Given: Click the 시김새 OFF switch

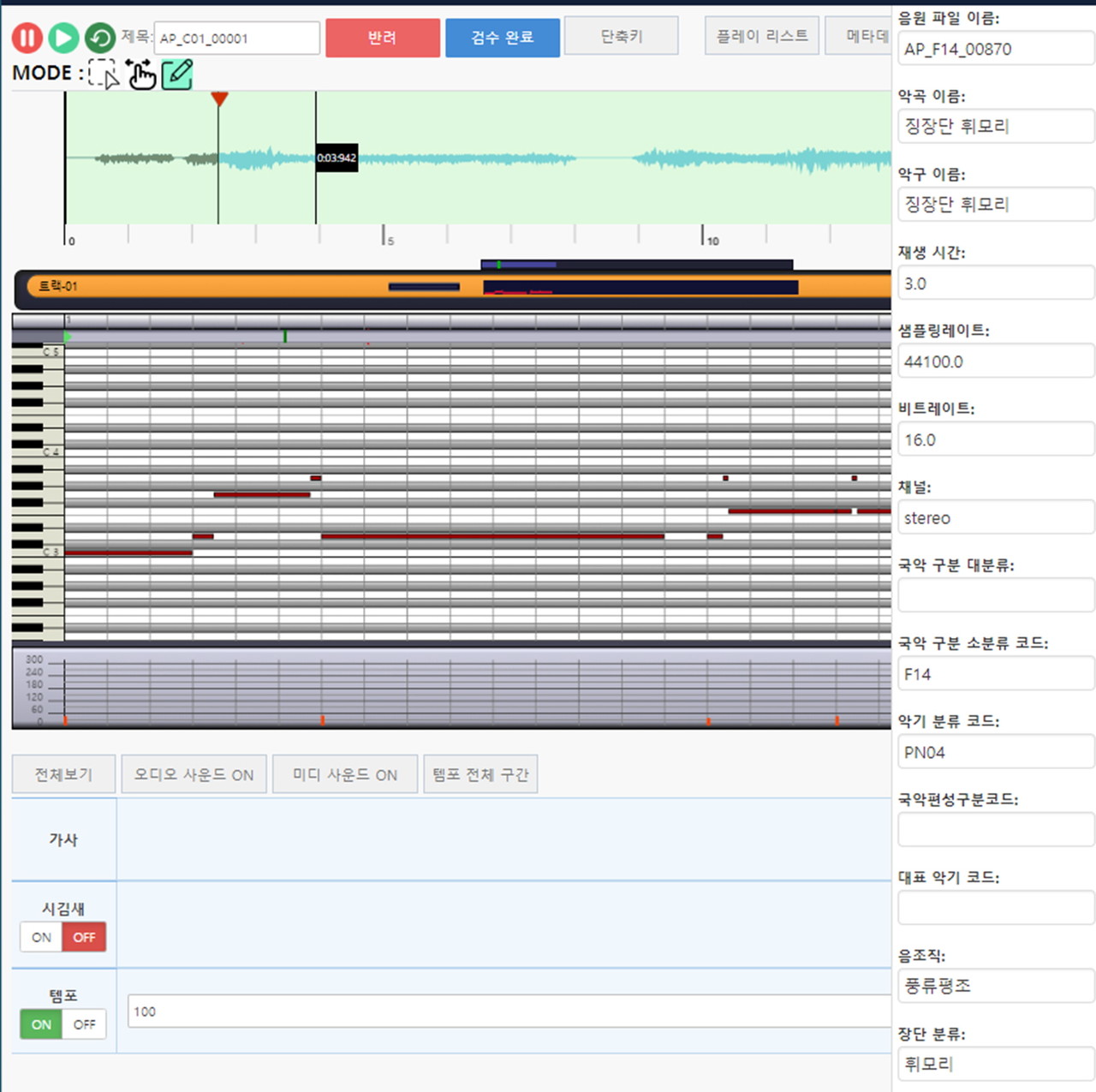Looking at the screenshot, I should [x=84, y=937].
